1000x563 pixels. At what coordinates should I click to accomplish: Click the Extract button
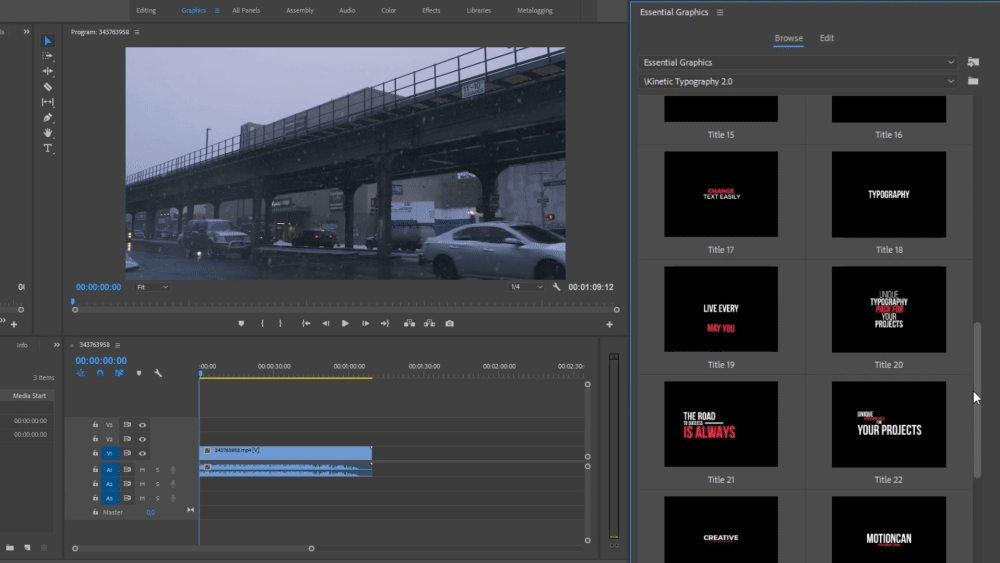tap(429, 324)
